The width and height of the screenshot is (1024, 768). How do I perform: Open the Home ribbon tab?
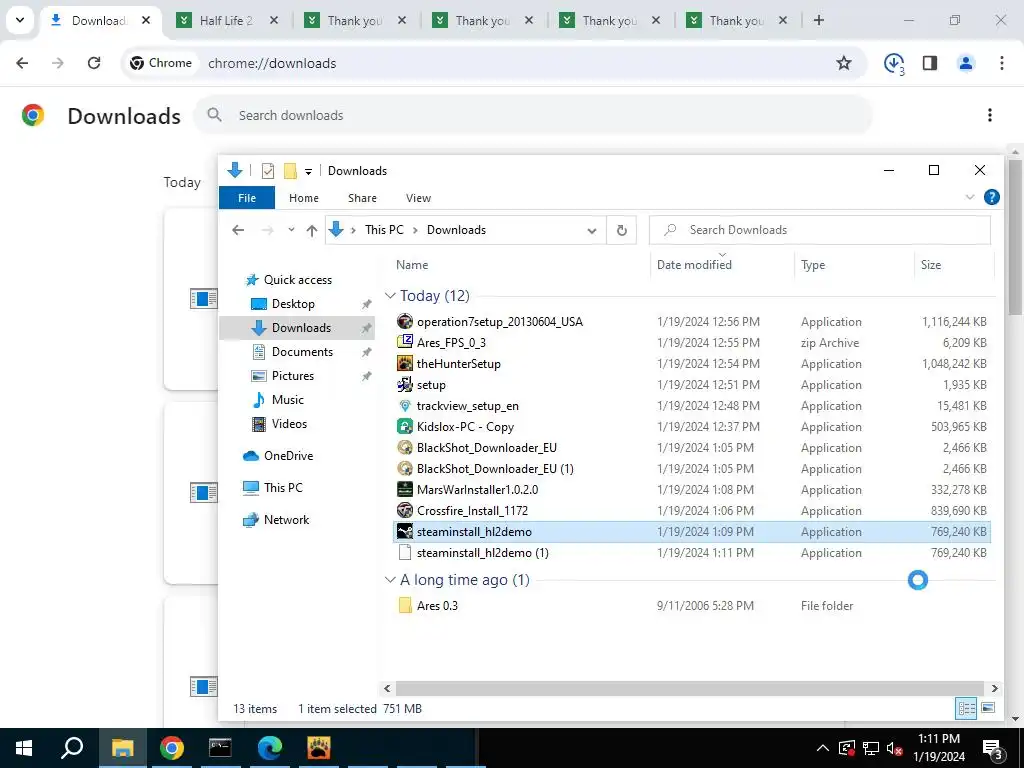click(x=304, y=198)
